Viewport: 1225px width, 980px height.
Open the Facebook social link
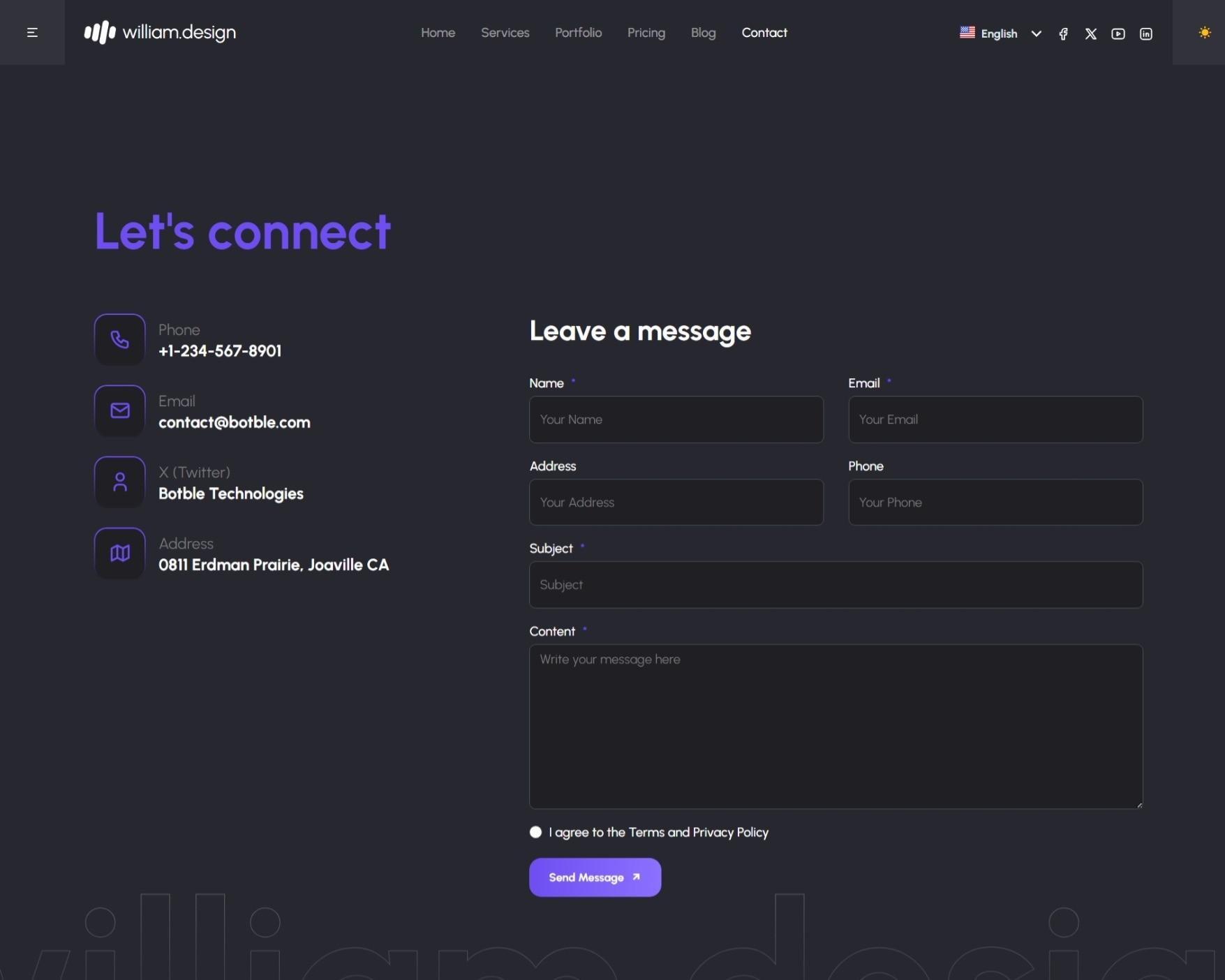1063,34
